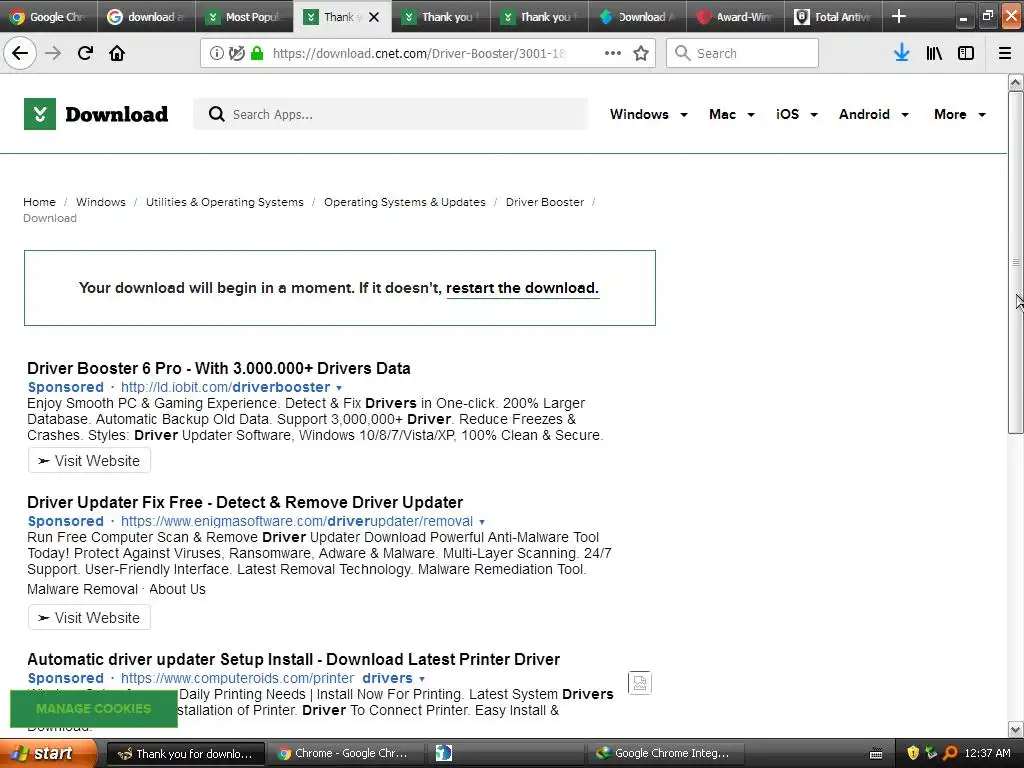Click the vertical scrollbar down arrow

pyautogui.click(x=1015, y=729)
